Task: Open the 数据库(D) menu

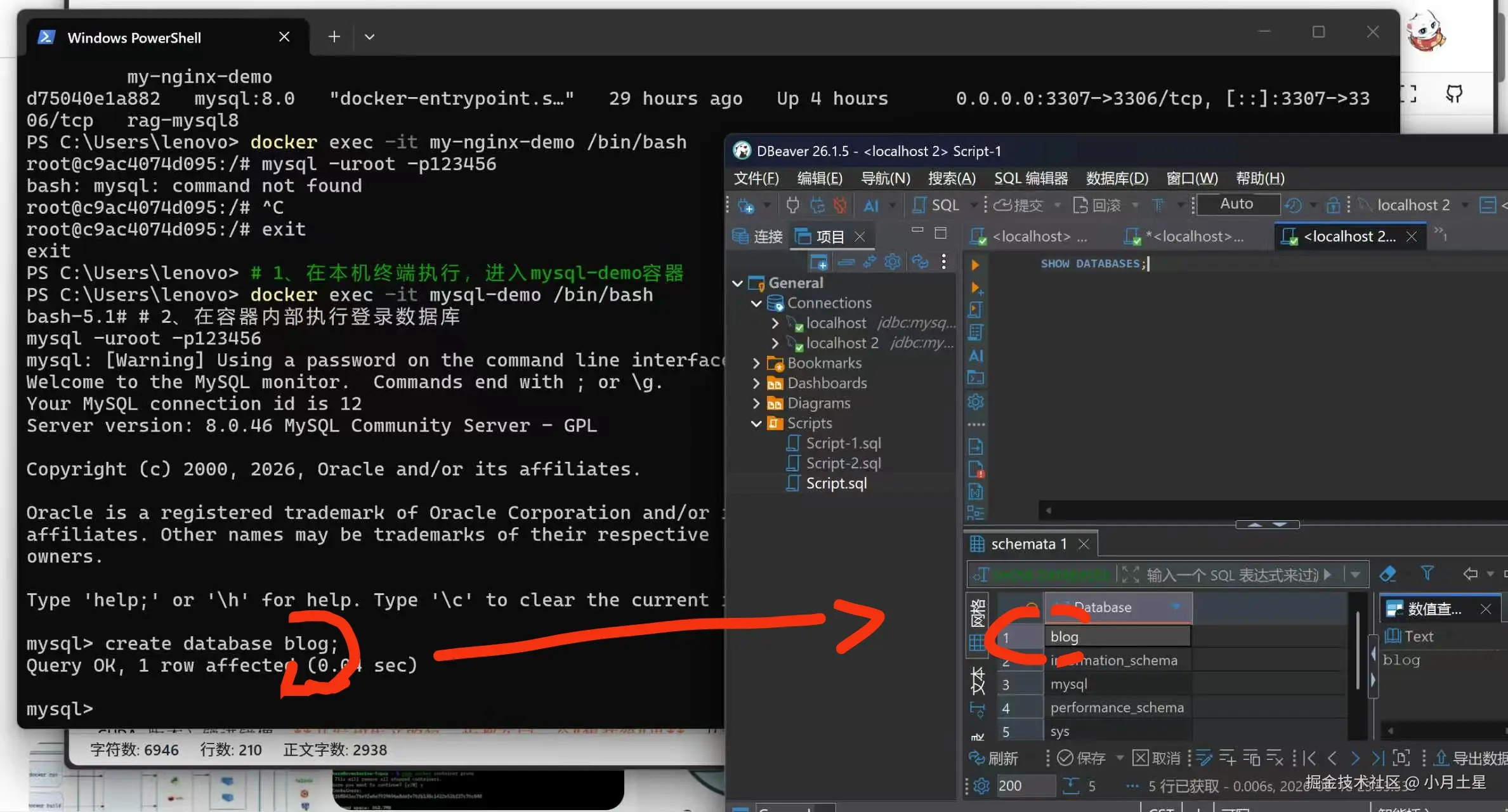Action: (x=1117, y=178)
